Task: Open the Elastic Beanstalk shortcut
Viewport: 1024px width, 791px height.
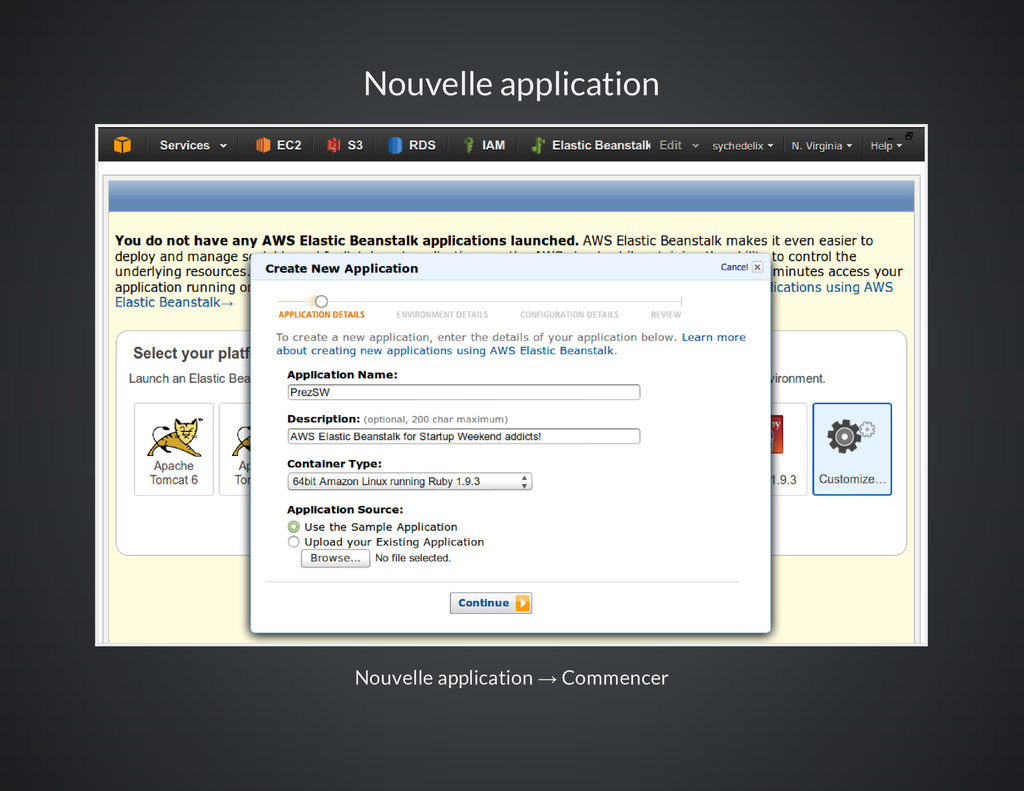Action: [x=590, y=145]
